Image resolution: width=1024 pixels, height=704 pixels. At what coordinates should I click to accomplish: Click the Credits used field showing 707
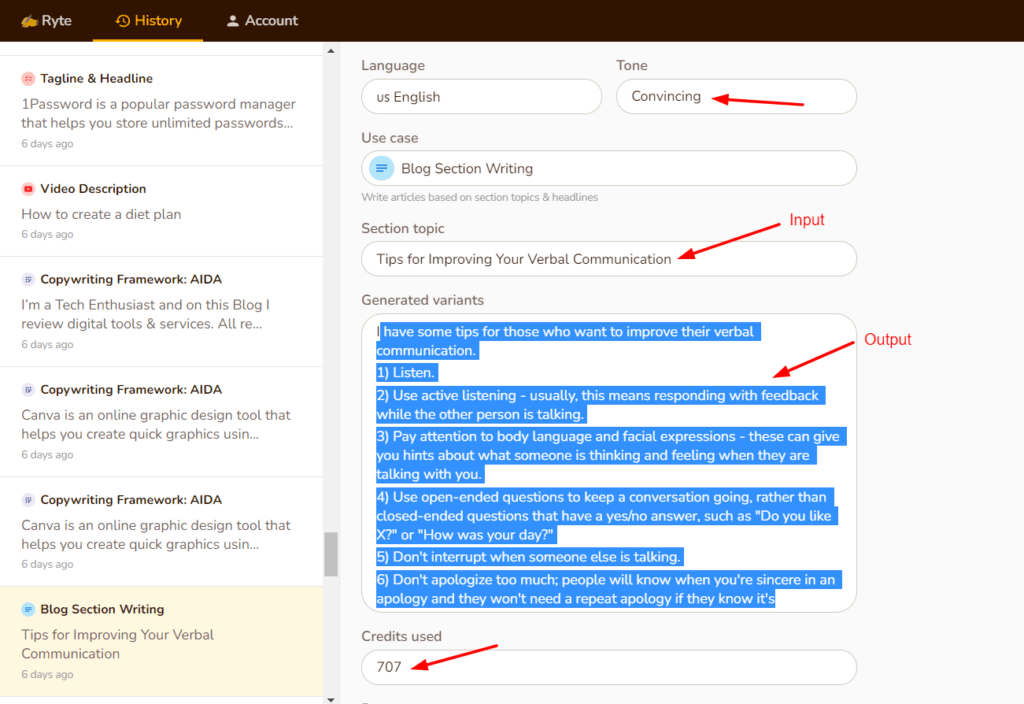608,667
